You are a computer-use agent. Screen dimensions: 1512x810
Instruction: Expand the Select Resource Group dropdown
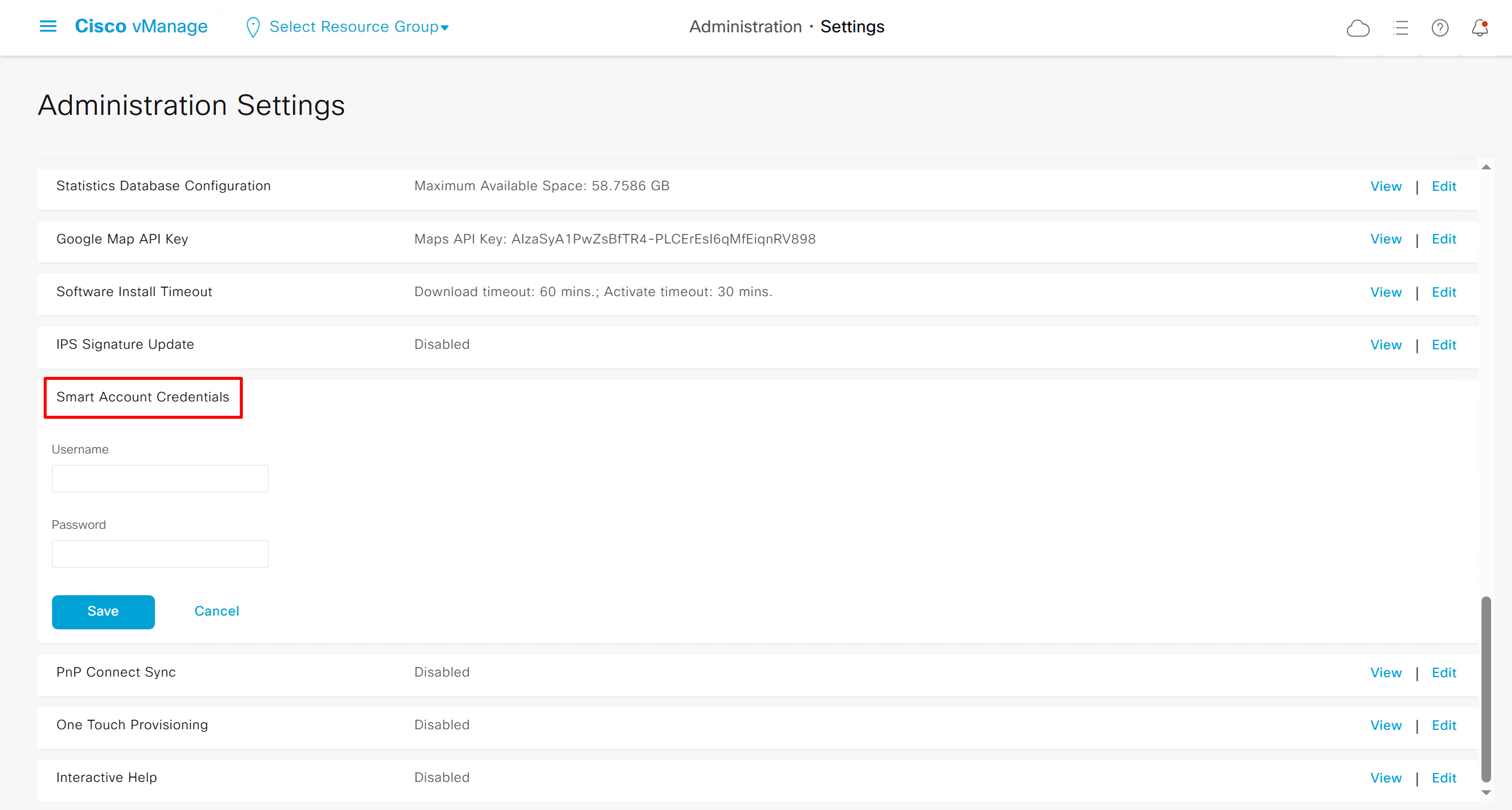click(x=359, y=27)
